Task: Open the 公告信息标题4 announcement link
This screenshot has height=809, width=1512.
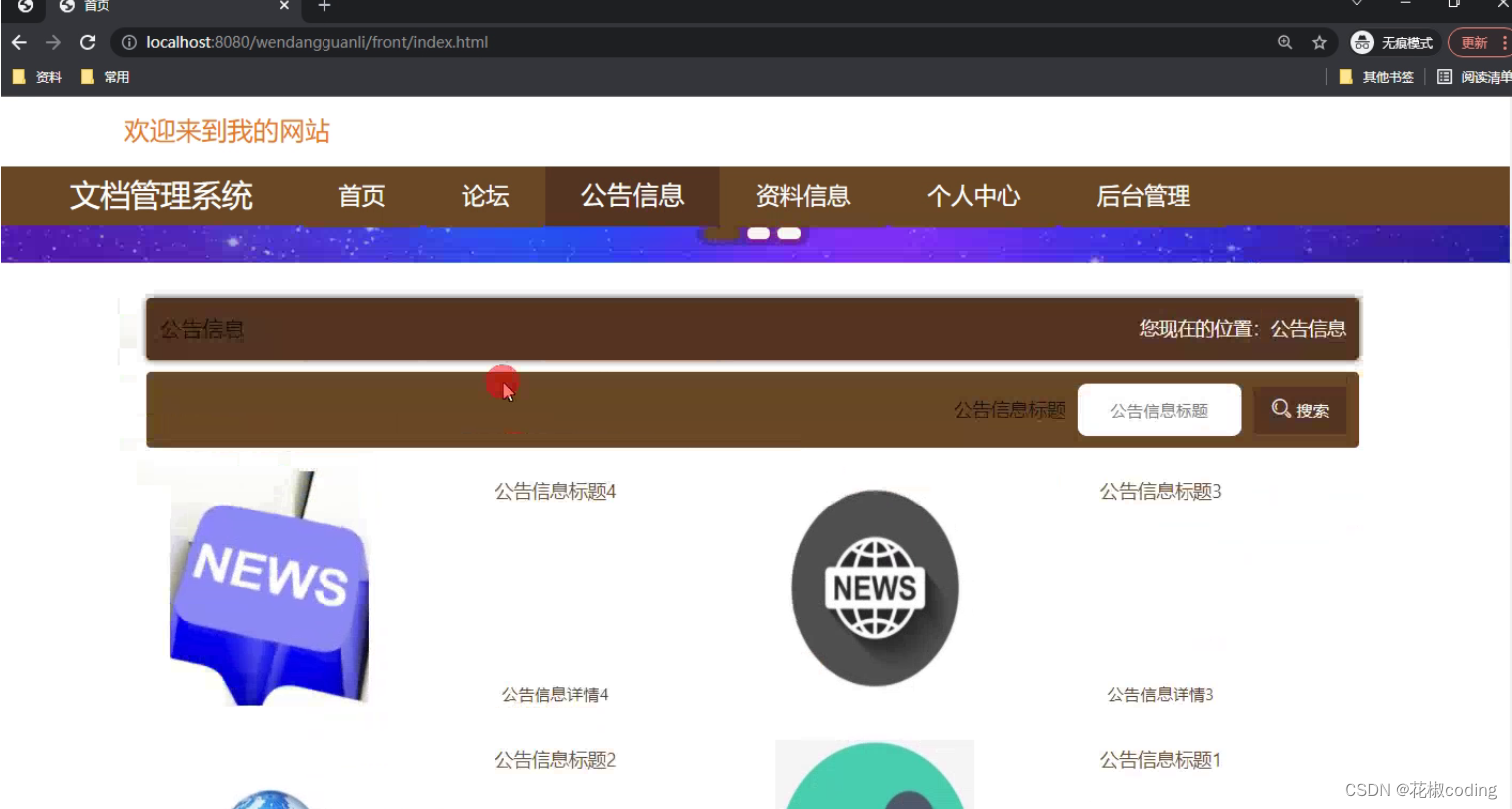Action: 553,491
